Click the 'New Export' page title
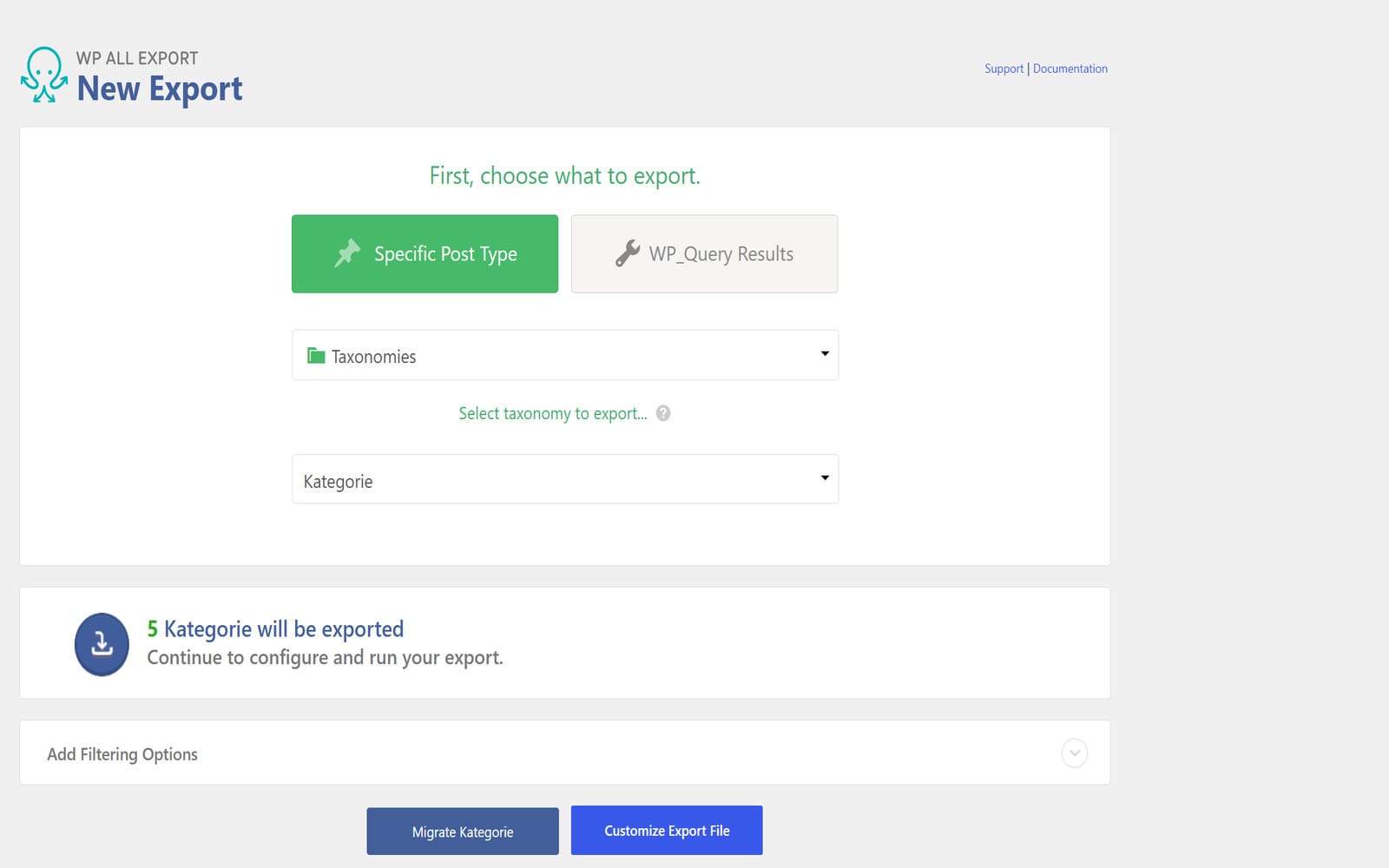This screenshot has width=1389, height=868. point(160,89)
